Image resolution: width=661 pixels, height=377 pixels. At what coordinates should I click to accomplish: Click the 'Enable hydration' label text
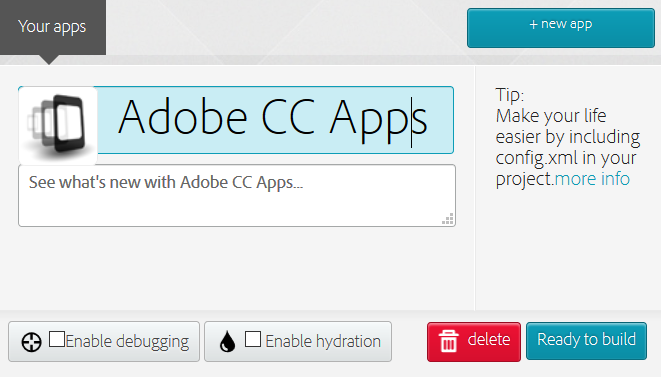pos(323,341)
